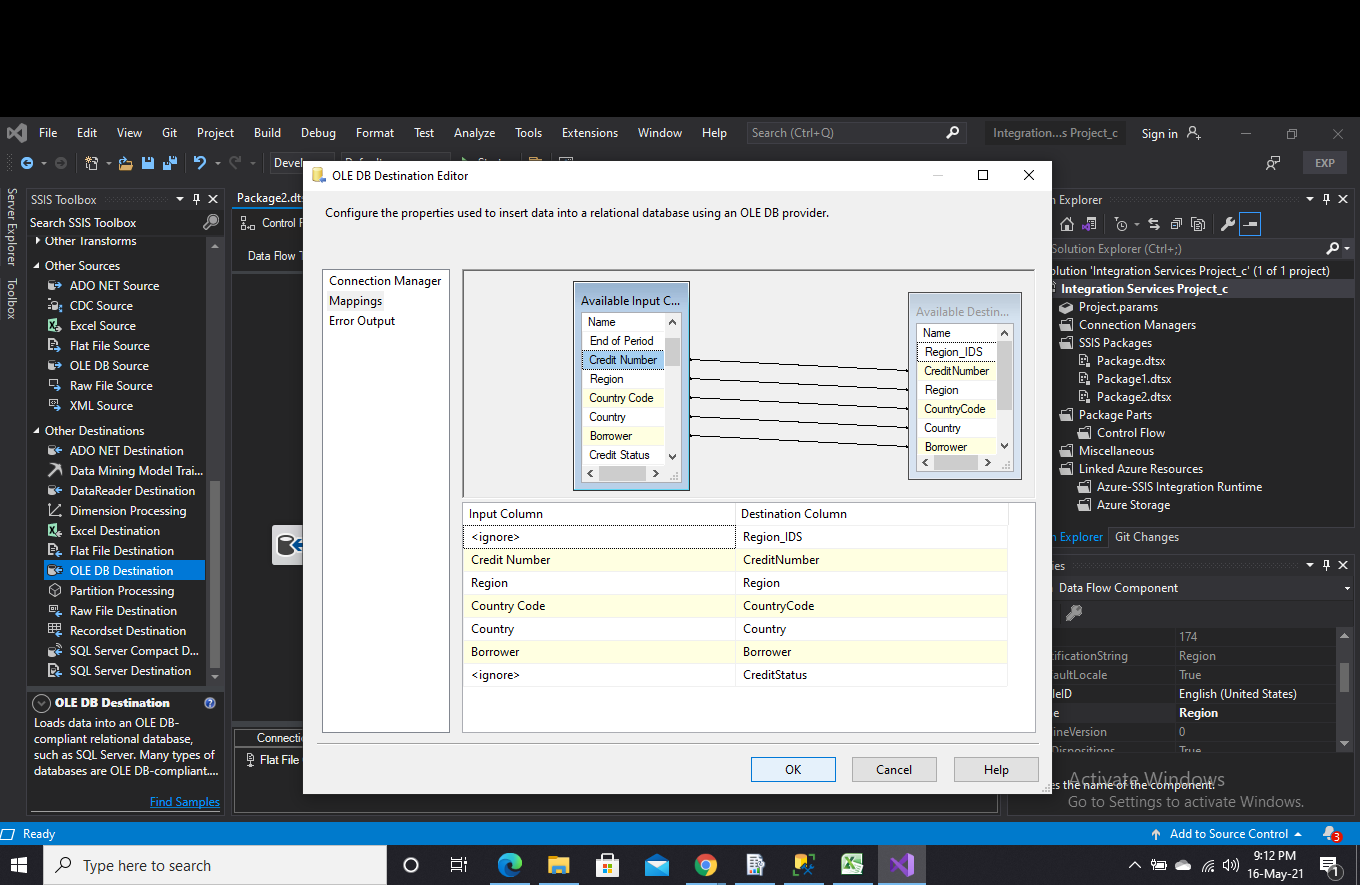Open Microsoft Edge from the taskbar
Screen dimensions: 1360x885
510,865
